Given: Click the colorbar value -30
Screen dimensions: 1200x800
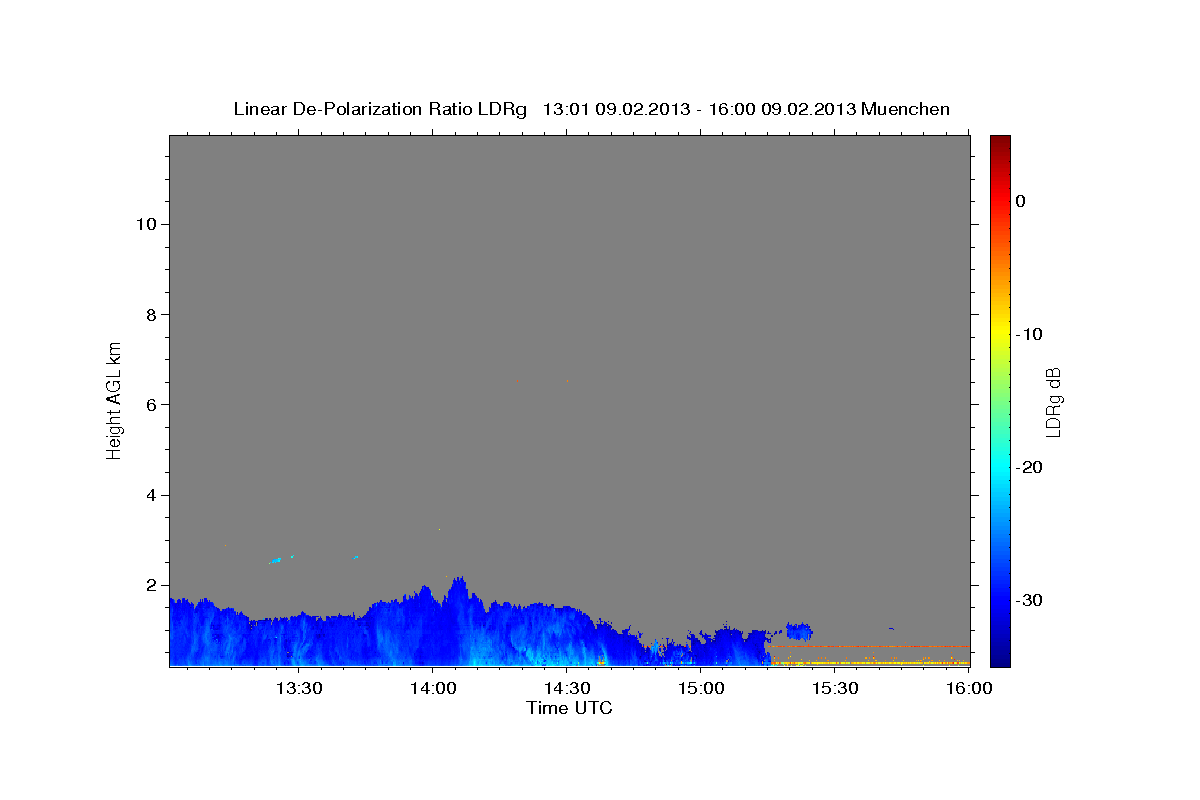Looking at the screenshot, I should click(1030, 600).
